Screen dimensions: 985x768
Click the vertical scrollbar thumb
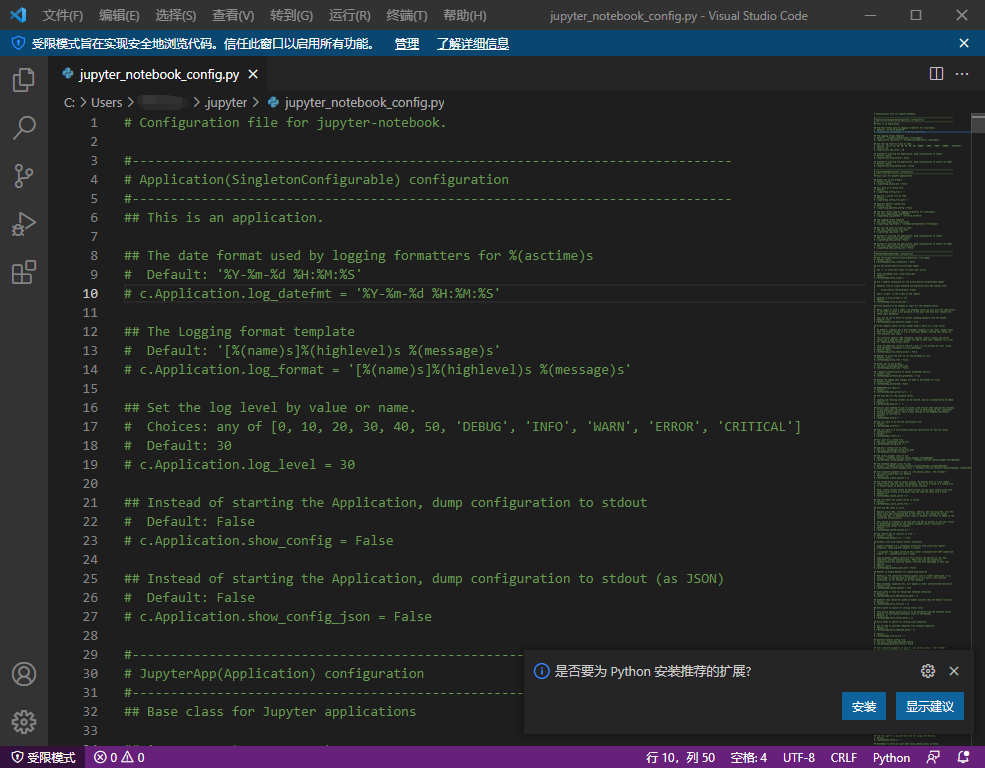(x=977, y=123)
